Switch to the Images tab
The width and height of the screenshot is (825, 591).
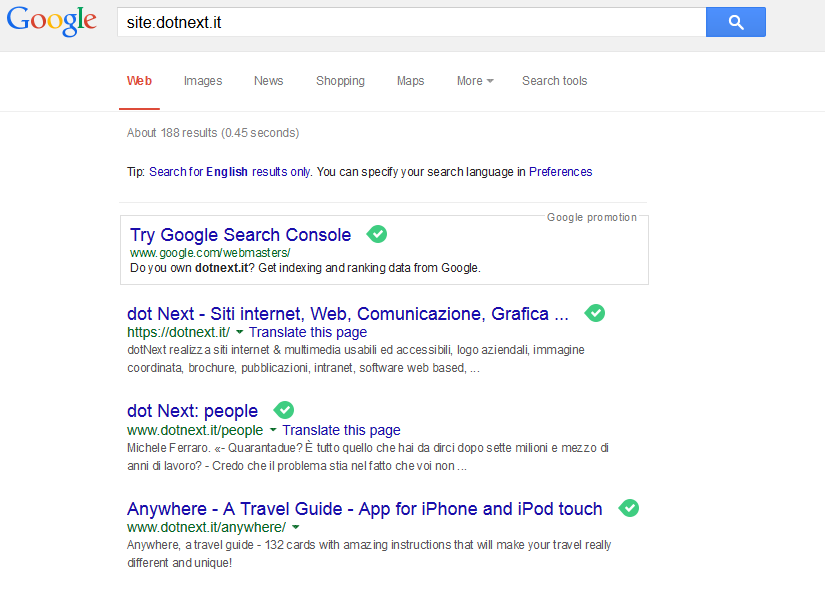(x=203, y=81)
